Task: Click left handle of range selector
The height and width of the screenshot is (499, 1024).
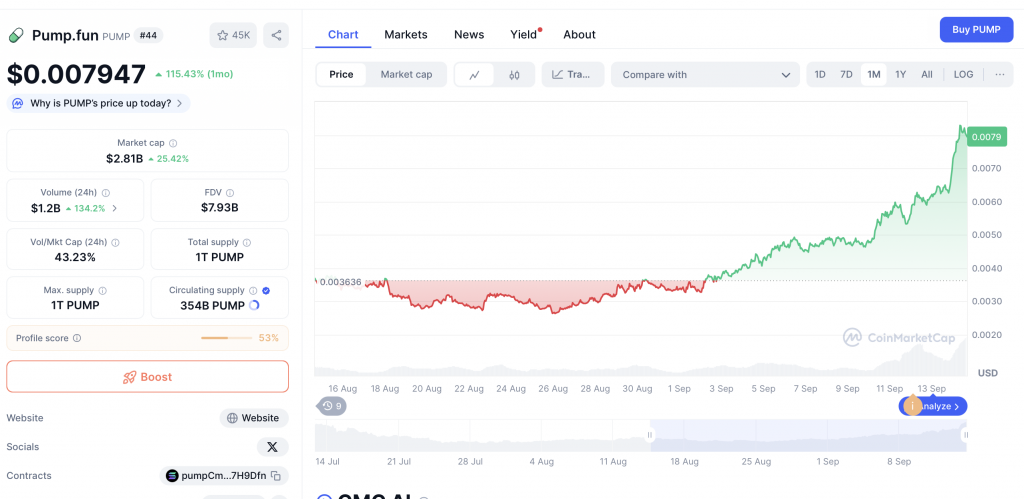Action: point(650,435)
